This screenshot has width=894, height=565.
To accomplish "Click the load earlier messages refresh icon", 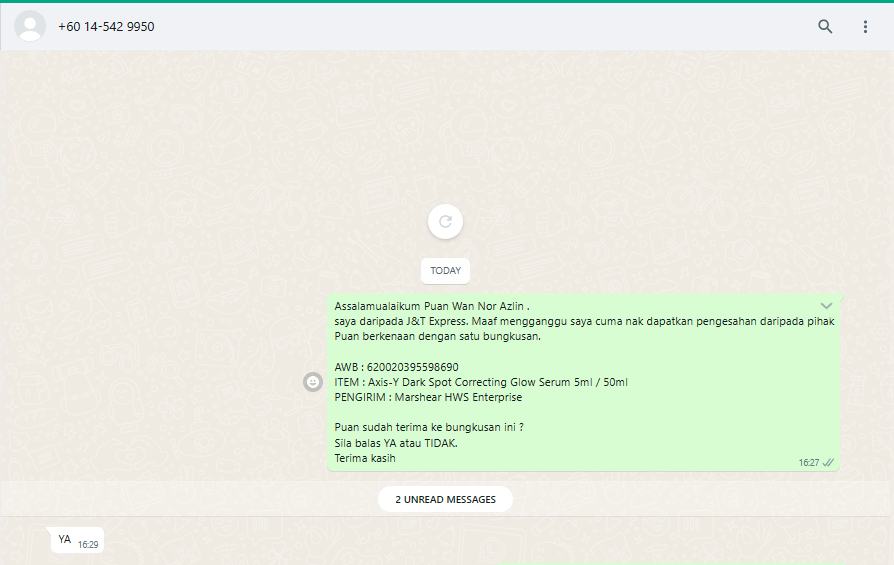I will (x=445, y=221).
